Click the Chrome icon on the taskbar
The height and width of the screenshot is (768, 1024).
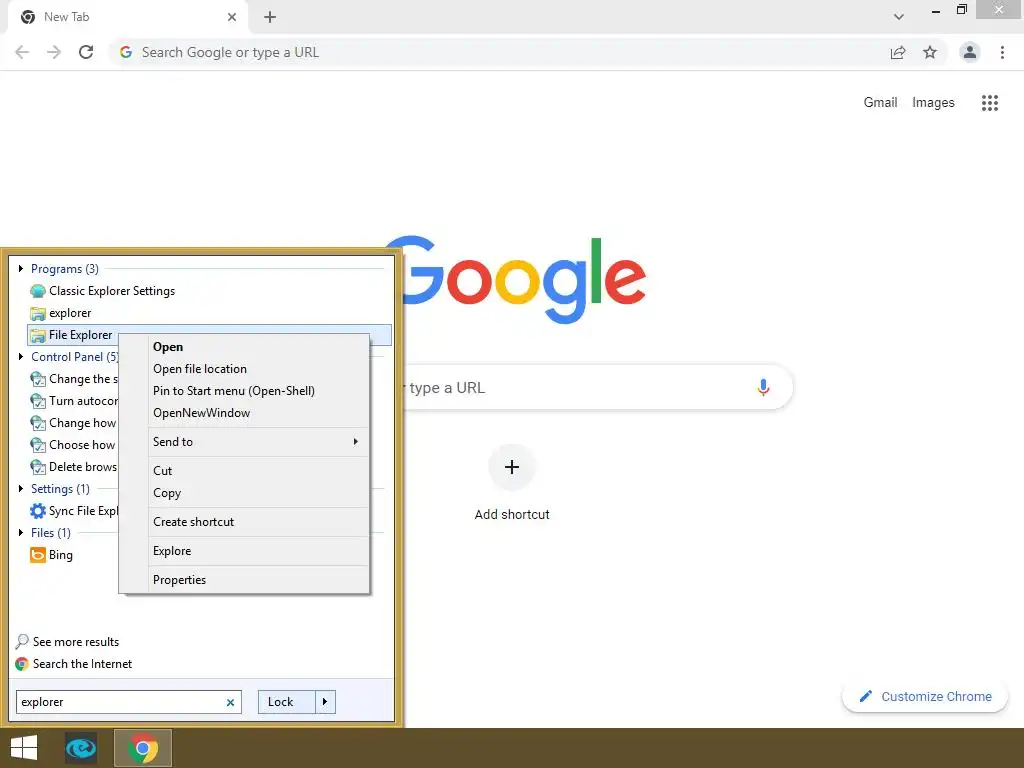143,748
